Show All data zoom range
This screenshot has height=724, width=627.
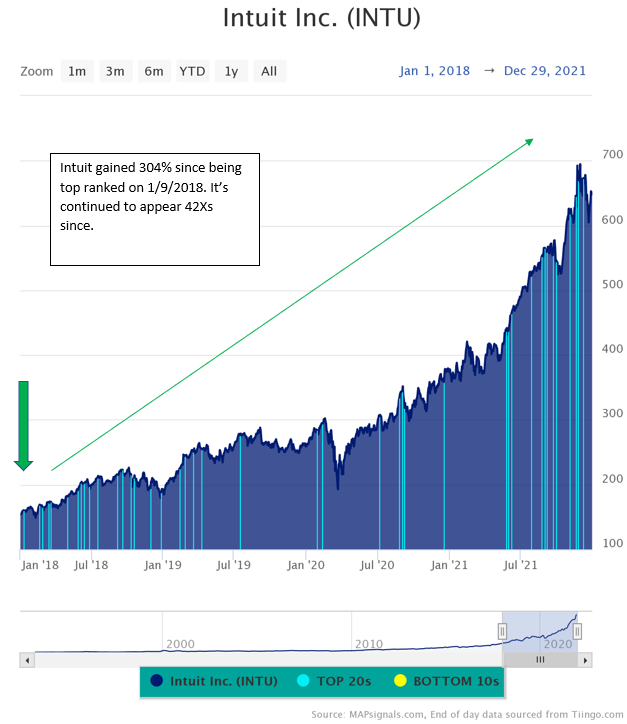269,71
